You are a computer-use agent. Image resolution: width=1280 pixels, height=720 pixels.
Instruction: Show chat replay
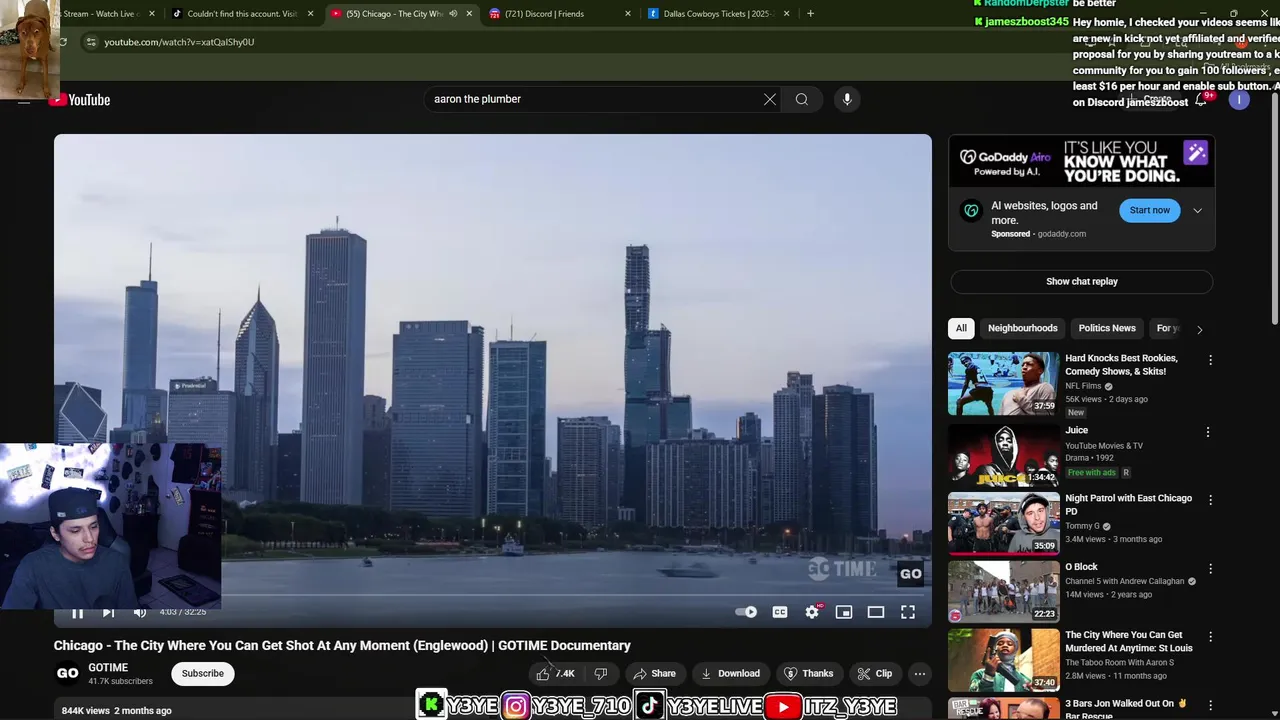coord(1082,282)
